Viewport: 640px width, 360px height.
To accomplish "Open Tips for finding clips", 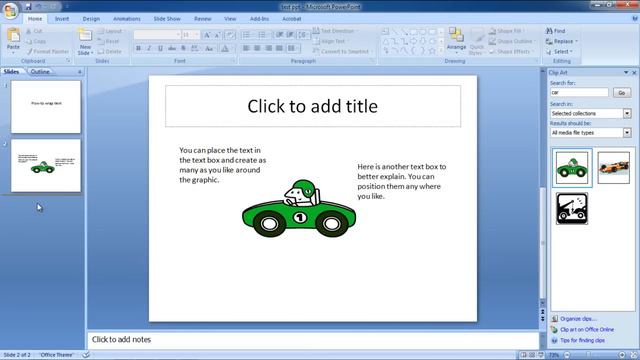I will pos(582,340).
